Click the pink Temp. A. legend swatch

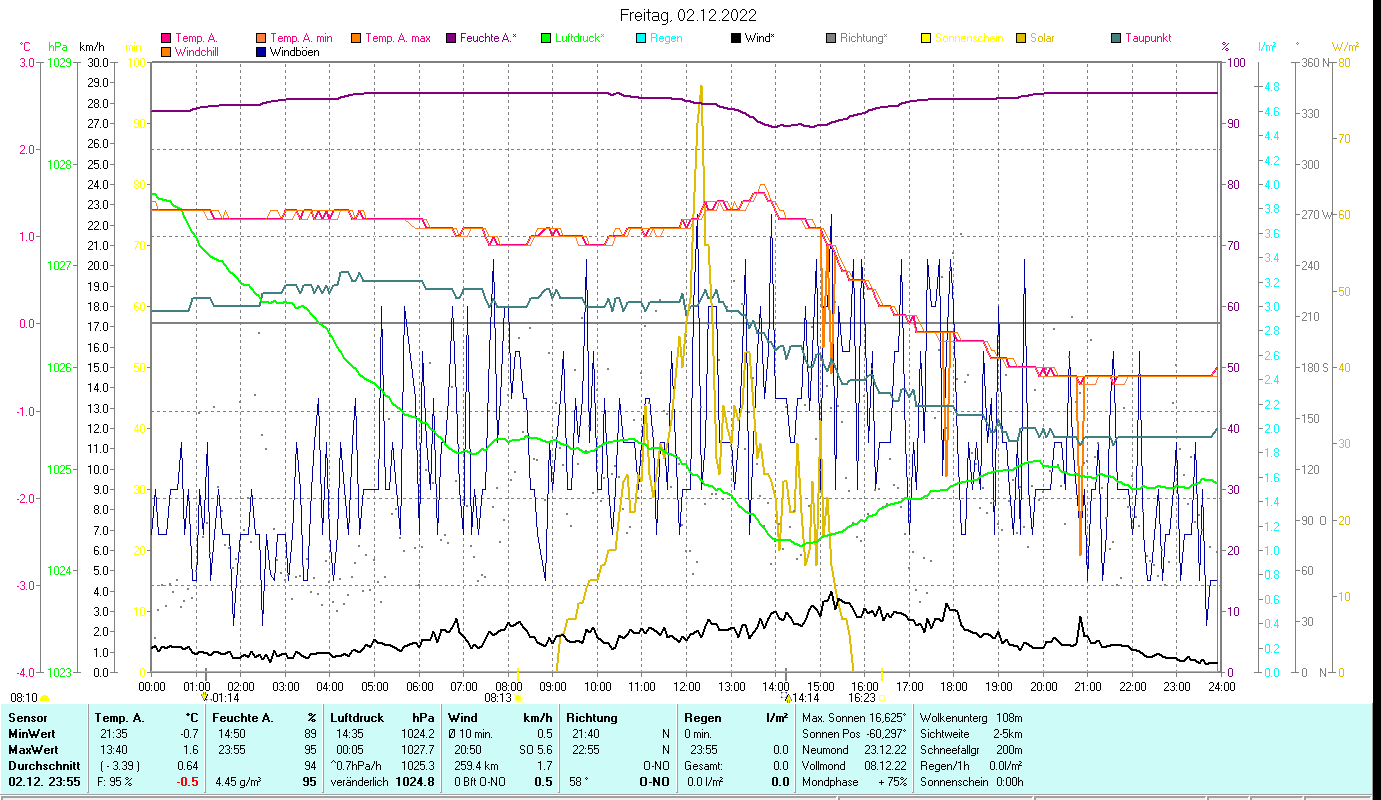pyautogui.click(x=166, y=39)
